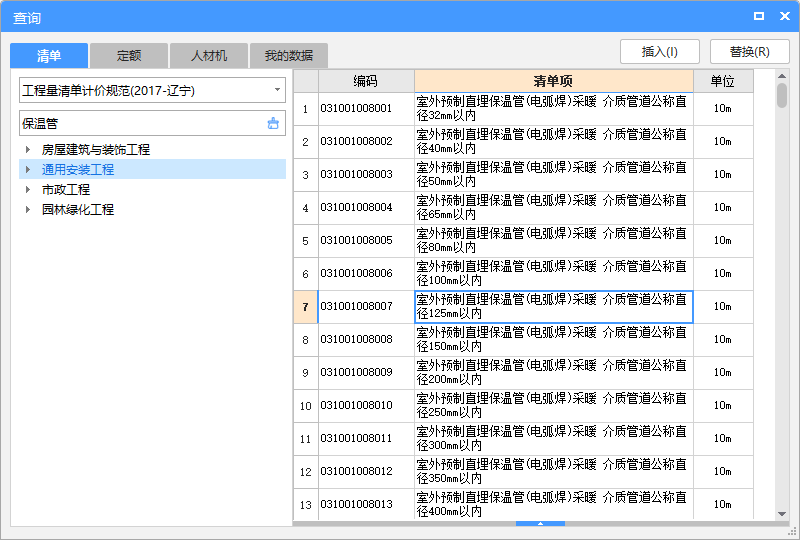Select 园林绿化工程 in the tree
800x540 pixels.
[x=78, y=209]
